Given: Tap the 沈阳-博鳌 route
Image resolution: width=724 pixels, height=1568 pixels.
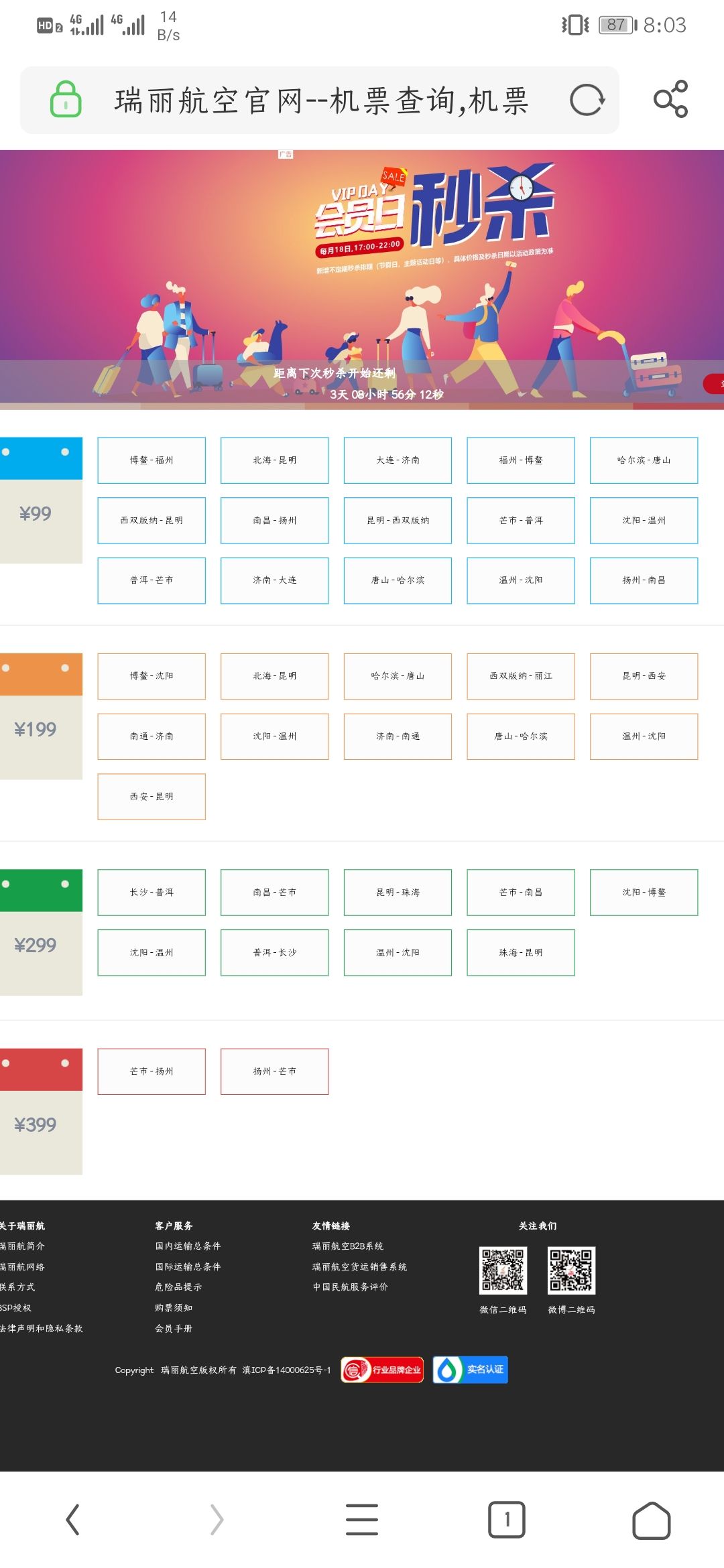Looking at the screenshot, I should pos(644,893).
